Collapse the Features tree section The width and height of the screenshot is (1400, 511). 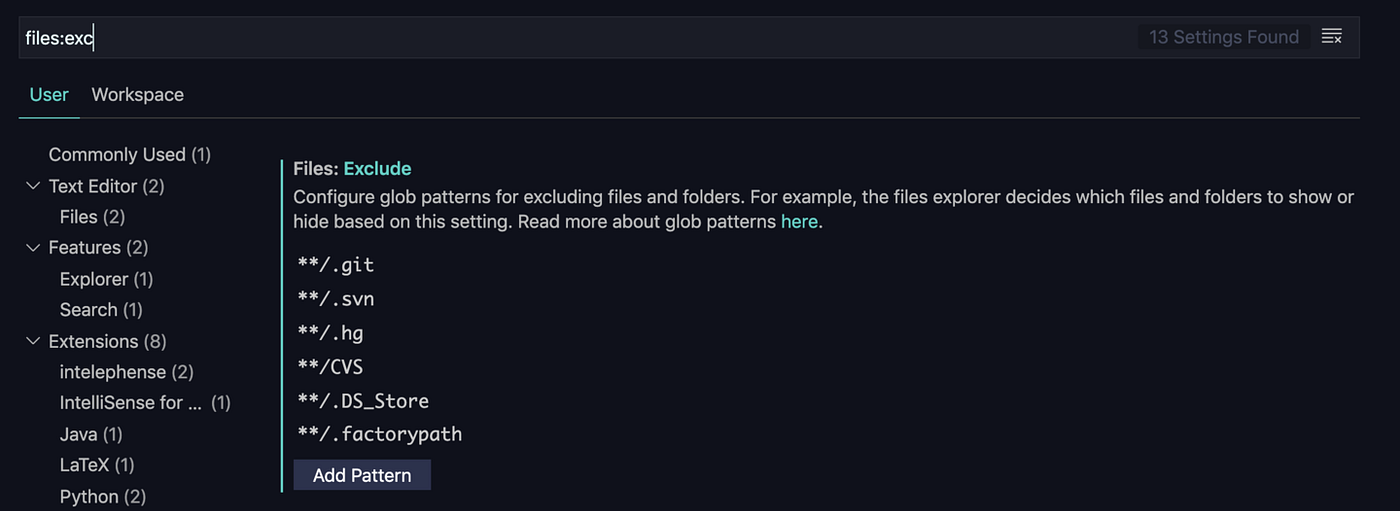click(33, 247)
